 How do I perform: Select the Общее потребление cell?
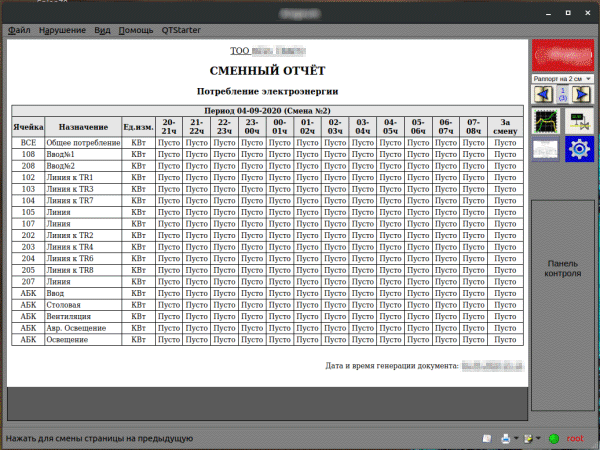point(83,143)
